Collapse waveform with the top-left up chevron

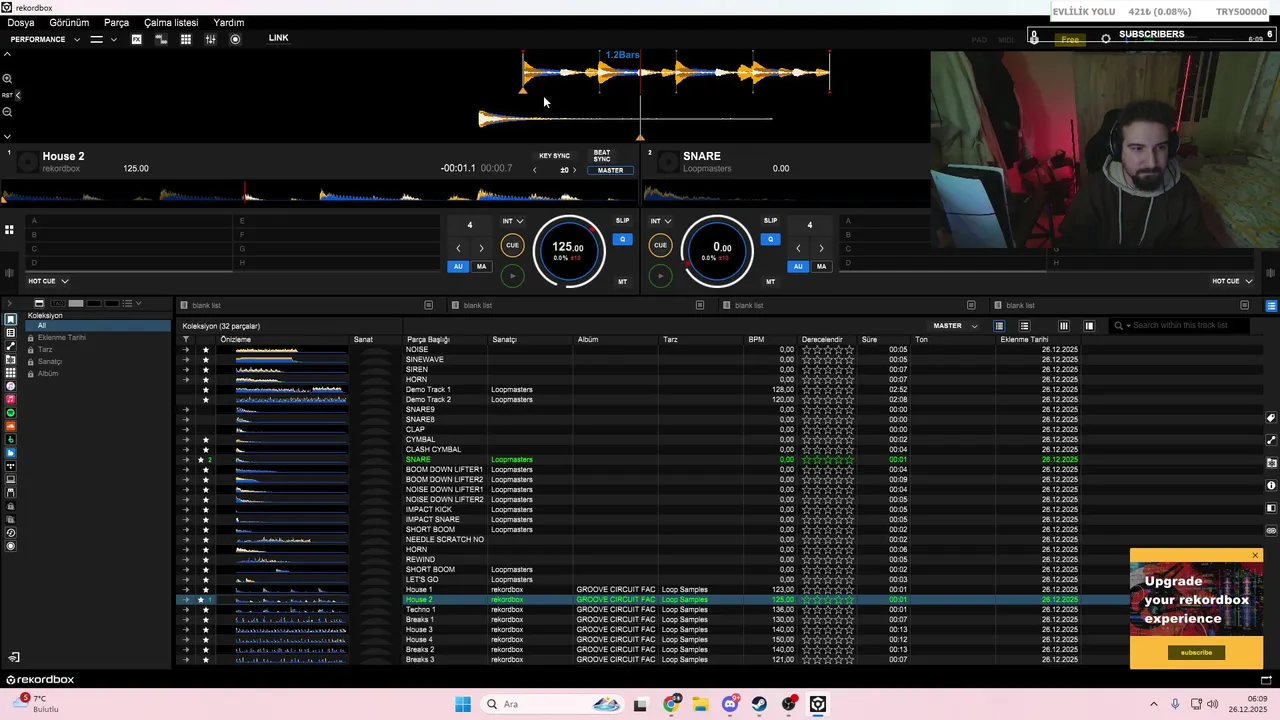[x=7, y=55]
